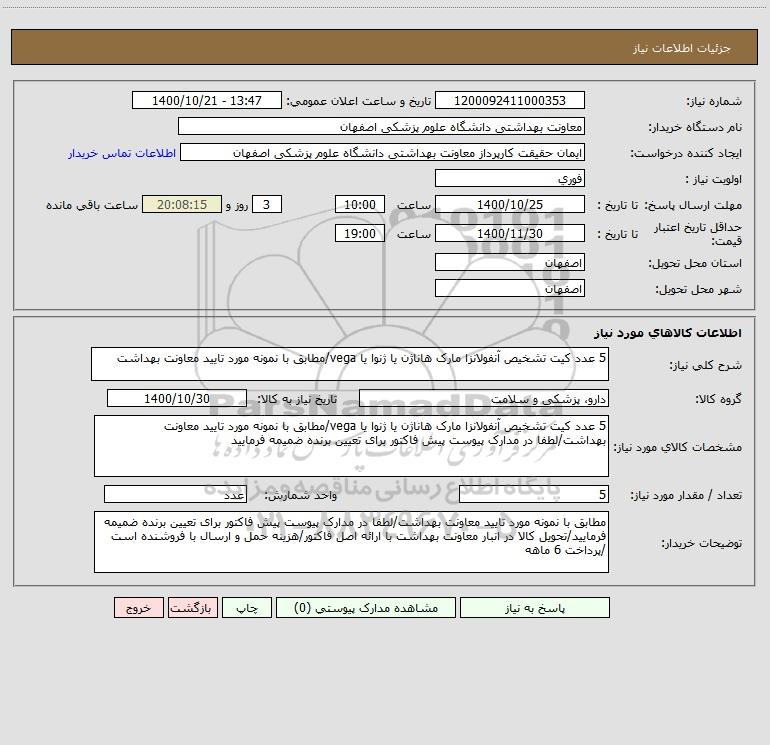
Task: Open اطلاعات تماس خریدار link
Action: click(122, 153)
